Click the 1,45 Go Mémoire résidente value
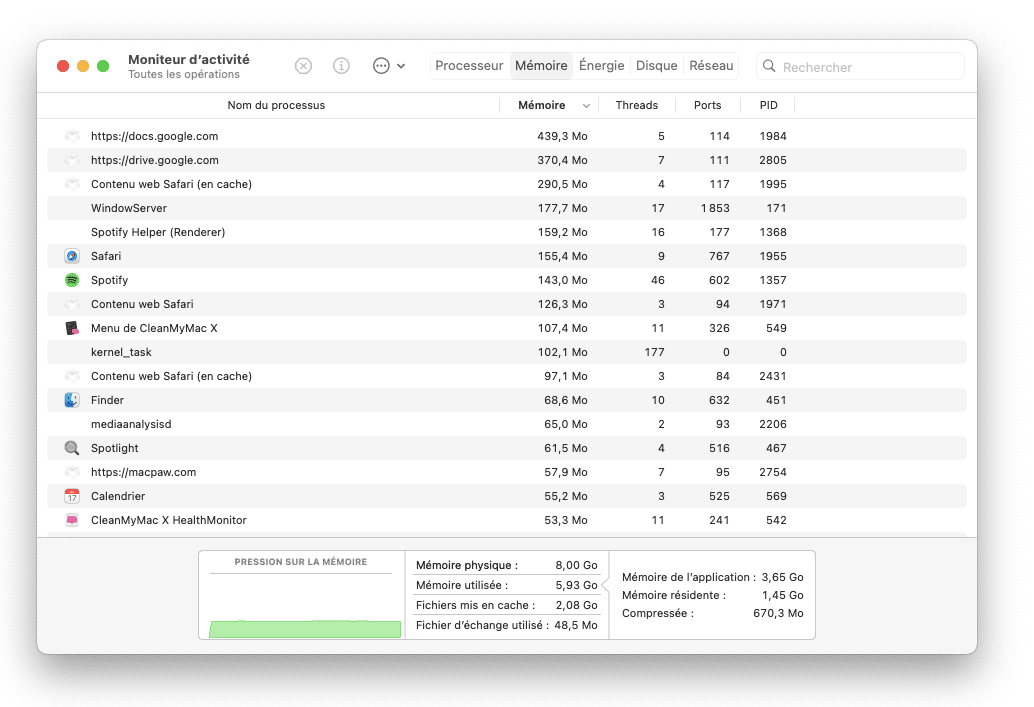This screenshot has height=707, width=1034. click(783, 595)
